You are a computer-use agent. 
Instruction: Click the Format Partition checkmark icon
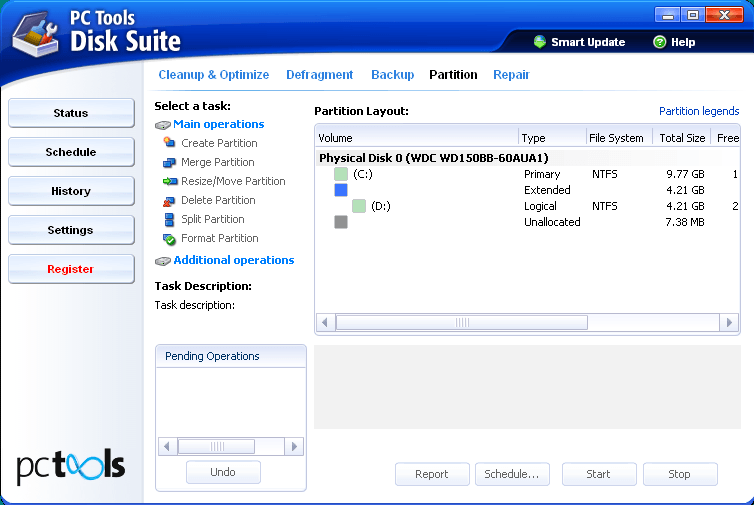point(169,239)
